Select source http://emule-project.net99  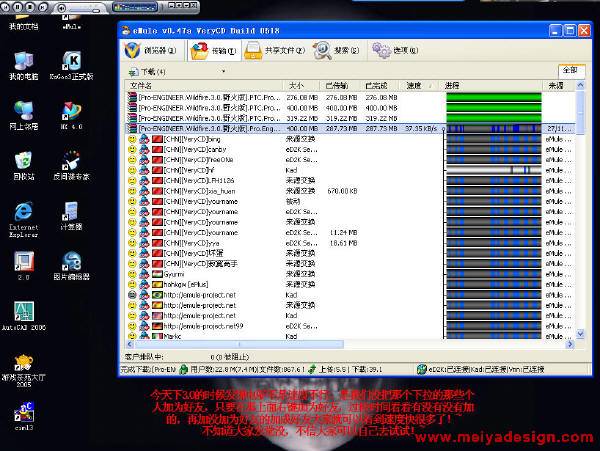(x=351, y=326)
